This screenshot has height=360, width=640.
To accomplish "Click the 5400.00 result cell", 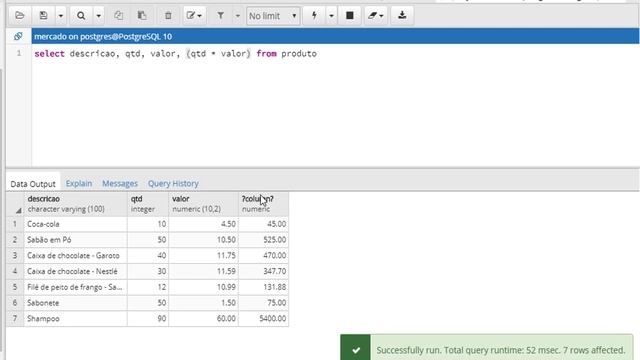I will tap(263, 318).
